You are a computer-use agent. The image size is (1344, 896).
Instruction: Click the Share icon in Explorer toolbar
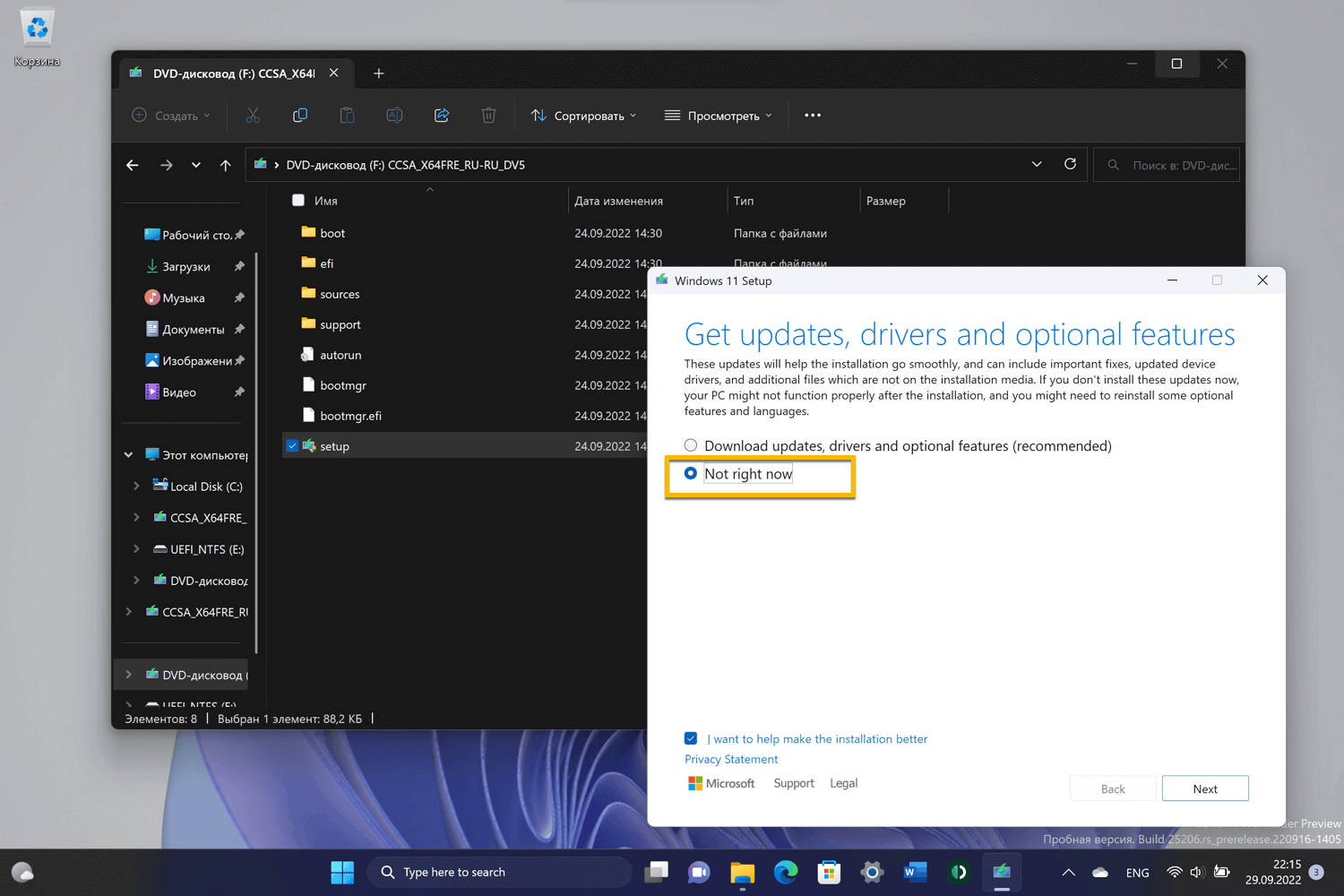click(442, 116)
